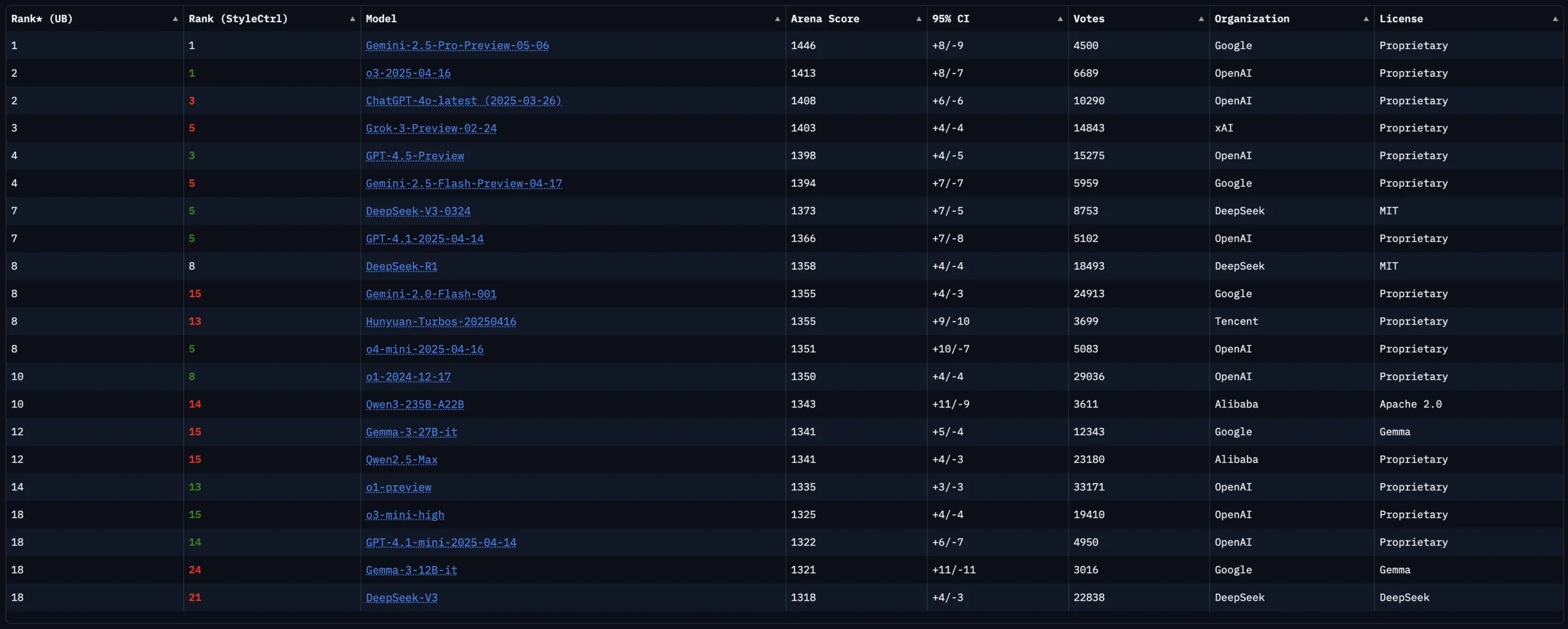
Task: Open o1-2024-12-17 model link
Action: 408,376
